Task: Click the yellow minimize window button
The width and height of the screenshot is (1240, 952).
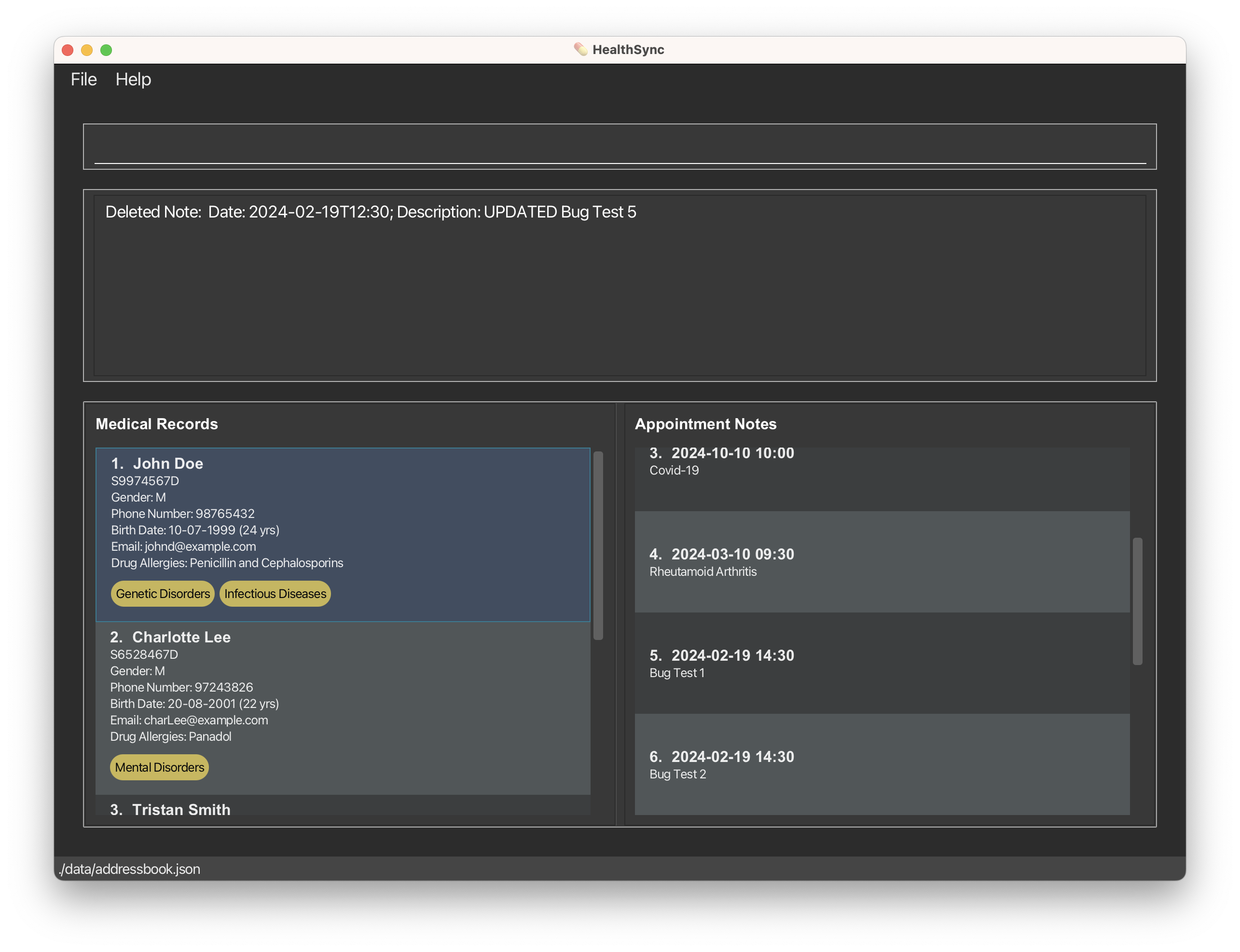Action: pyautogui.click(x=87, y=50)
